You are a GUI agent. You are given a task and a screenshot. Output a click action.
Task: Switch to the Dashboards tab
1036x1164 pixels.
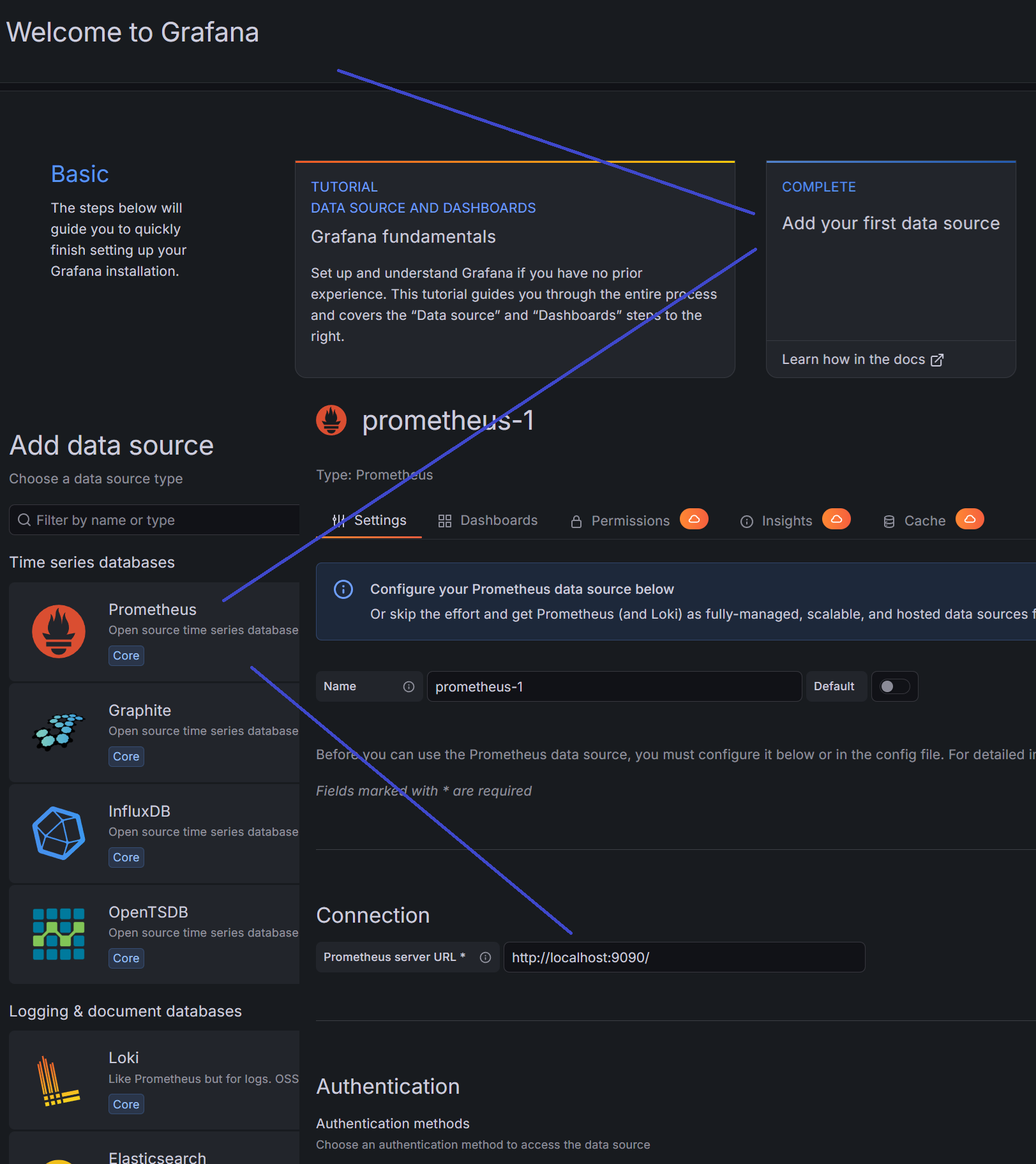click(x=488, y=521)
